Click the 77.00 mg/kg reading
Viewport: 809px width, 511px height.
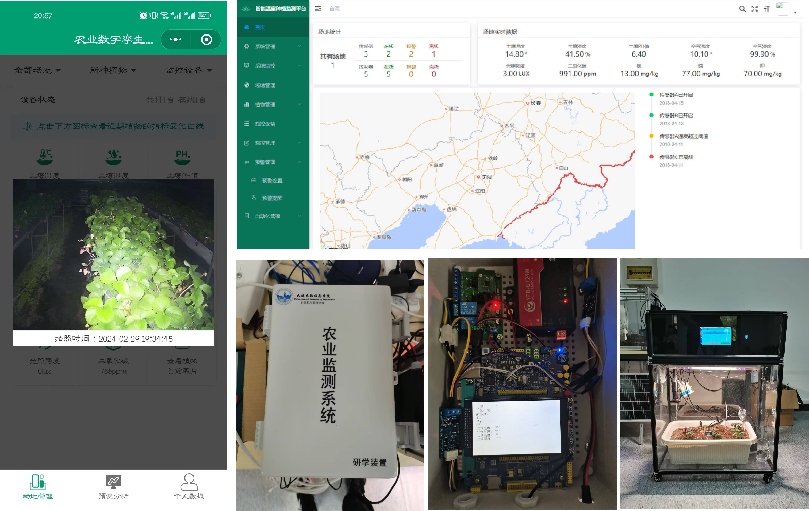click(701, 74)
